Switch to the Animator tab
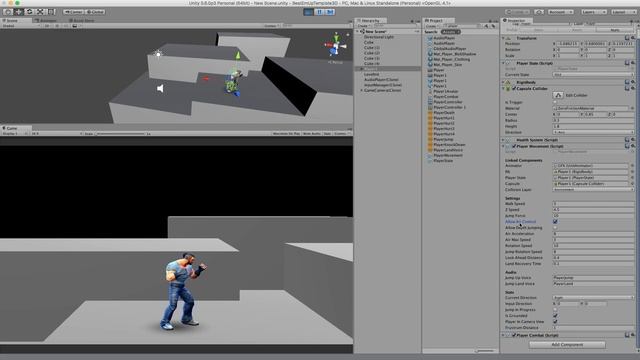This screenshot has height=360, width=640. click(47, 20)
